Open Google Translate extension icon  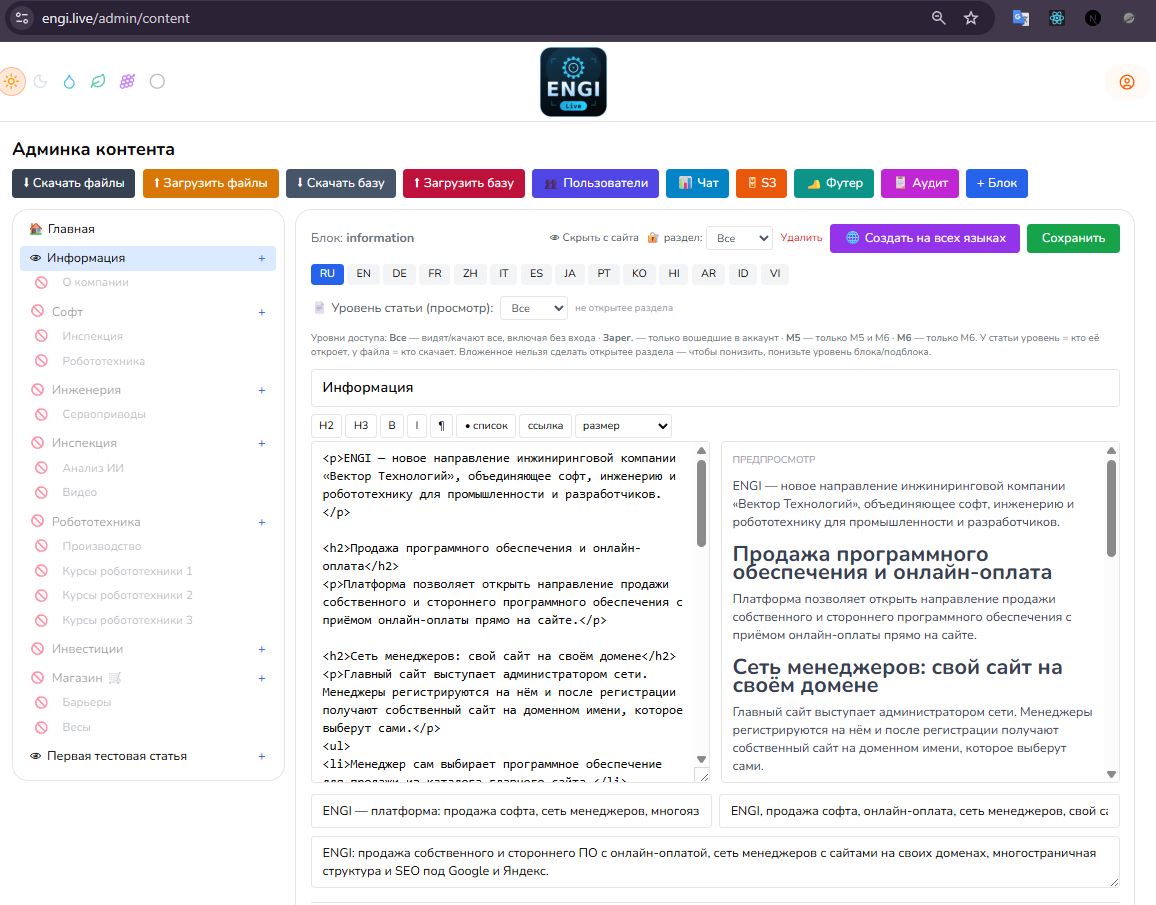(1021, 18)
